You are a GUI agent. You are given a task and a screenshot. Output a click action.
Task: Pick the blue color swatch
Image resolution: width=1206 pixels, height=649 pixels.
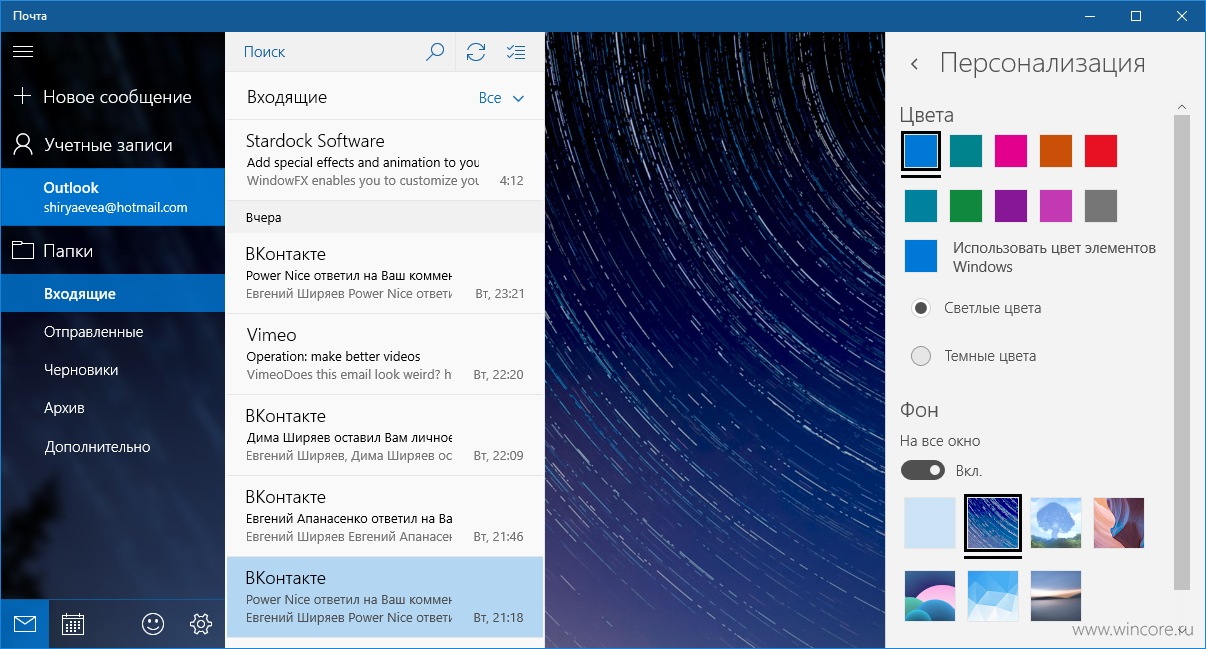pos(921,151)
